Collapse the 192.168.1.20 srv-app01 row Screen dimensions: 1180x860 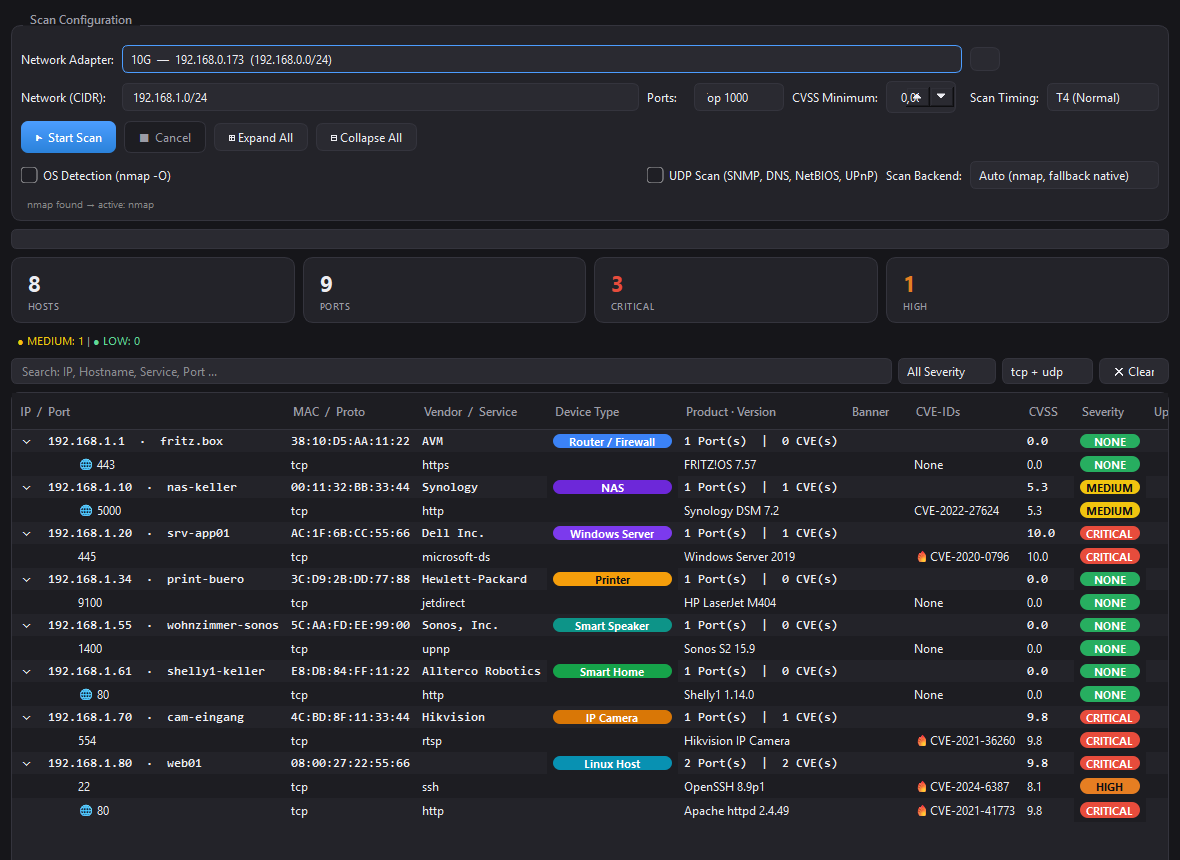coord(26,533)
